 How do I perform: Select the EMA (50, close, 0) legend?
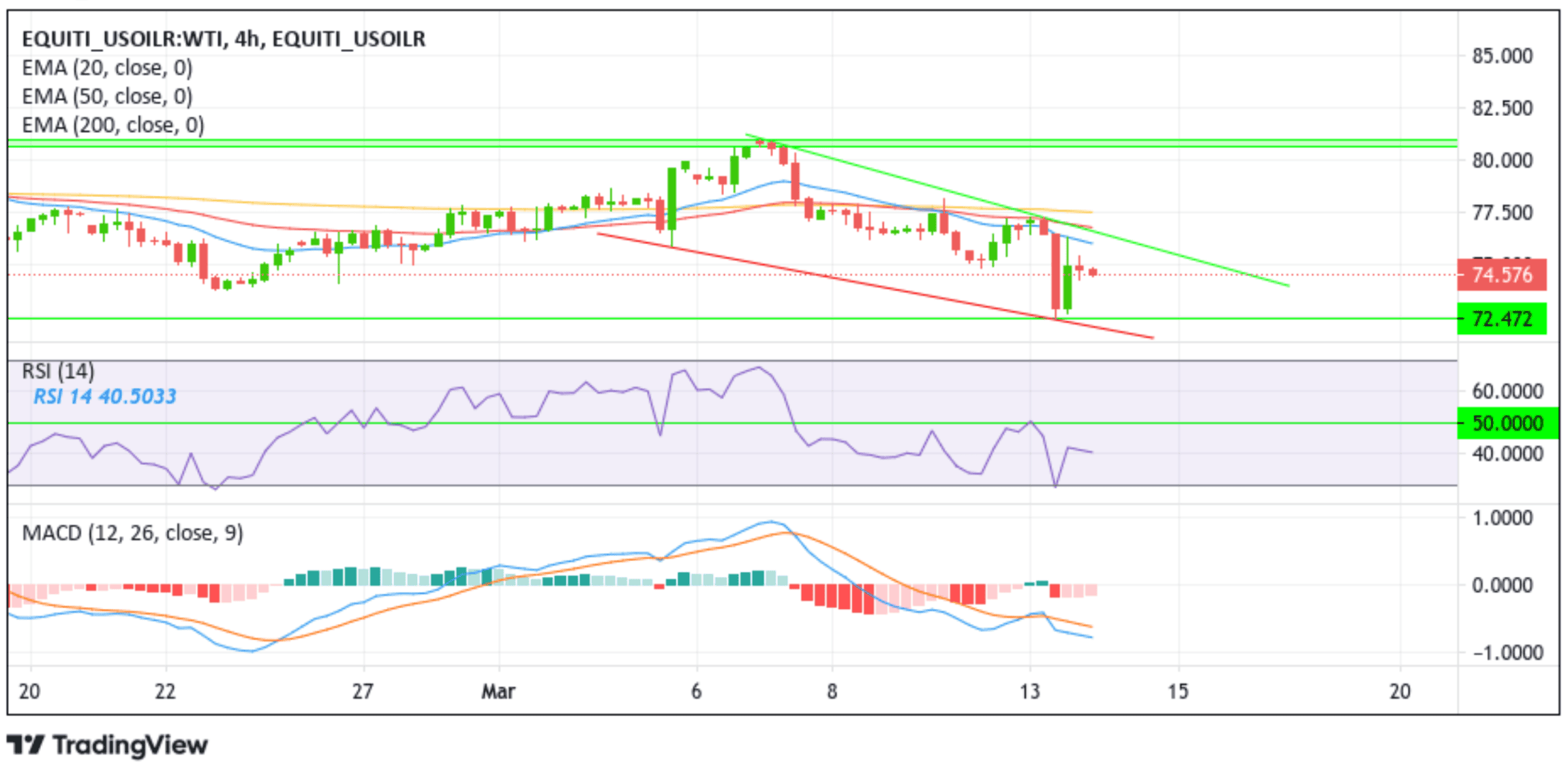coord(107,97)
